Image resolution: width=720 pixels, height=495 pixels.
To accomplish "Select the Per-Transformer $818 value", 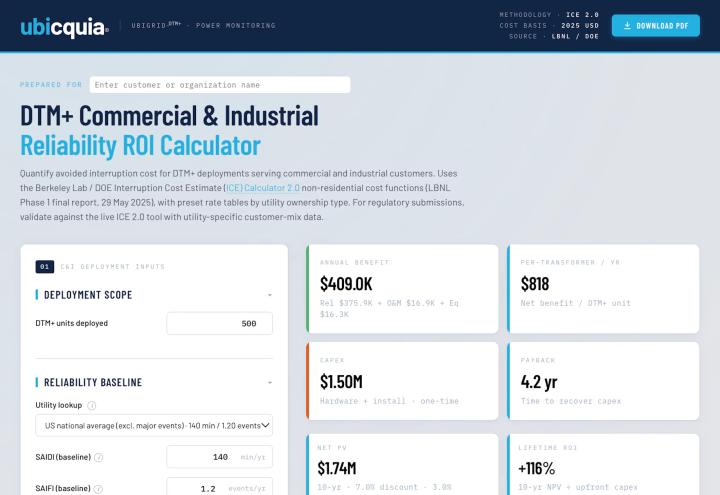I will (x=534, y=284).
